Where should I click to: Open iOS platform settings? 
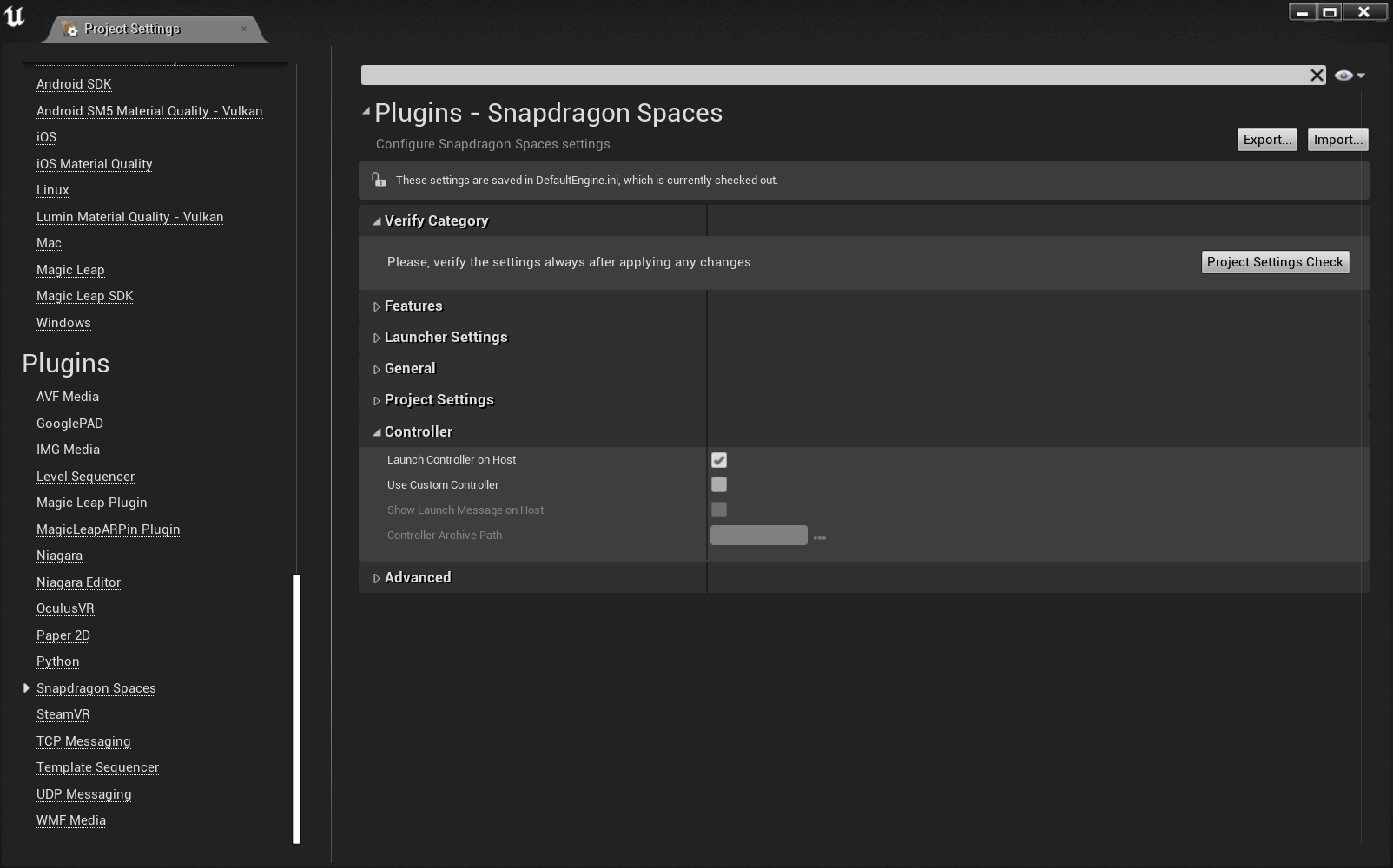click(x=46, y=137)
